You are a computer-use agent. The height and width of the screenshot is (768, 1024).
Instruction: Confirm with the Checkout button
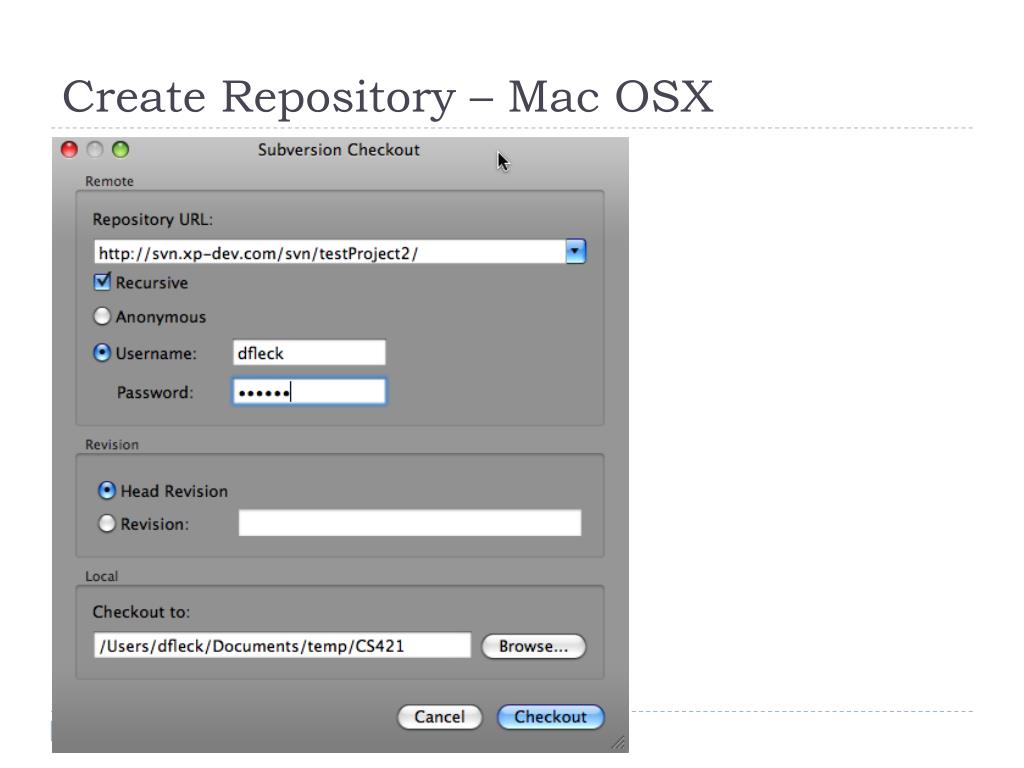pyautogui.click(x=551, y=717)
